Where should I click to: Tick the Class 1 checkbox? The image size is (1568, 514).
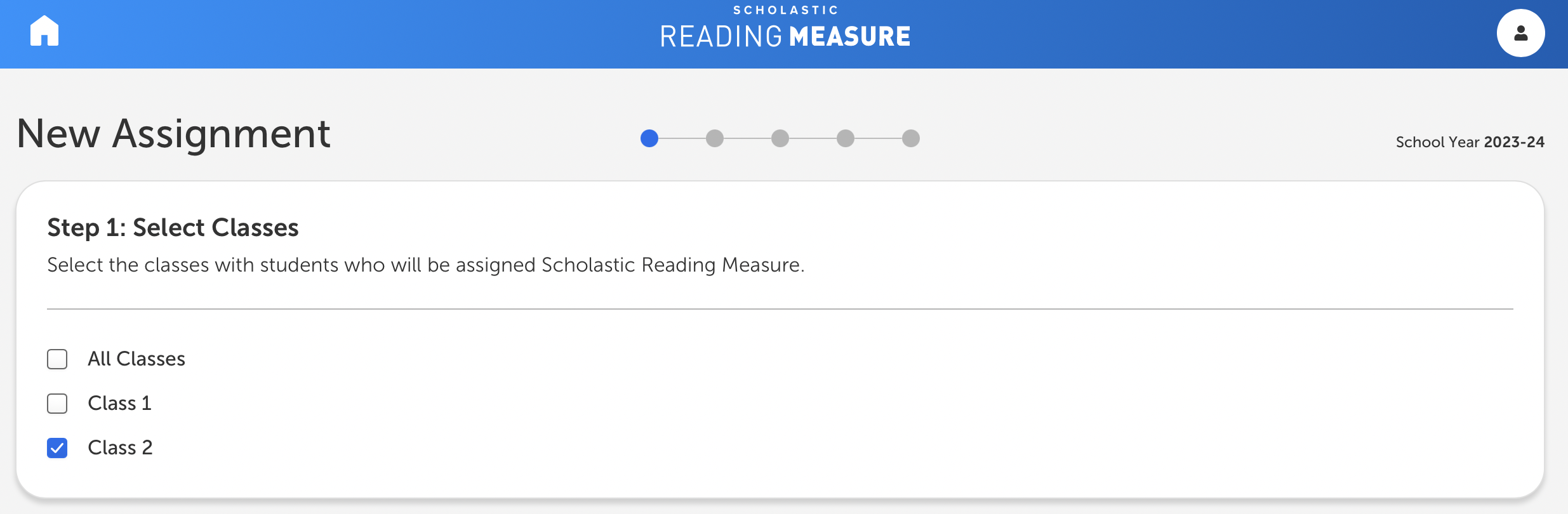click(57, 404)
